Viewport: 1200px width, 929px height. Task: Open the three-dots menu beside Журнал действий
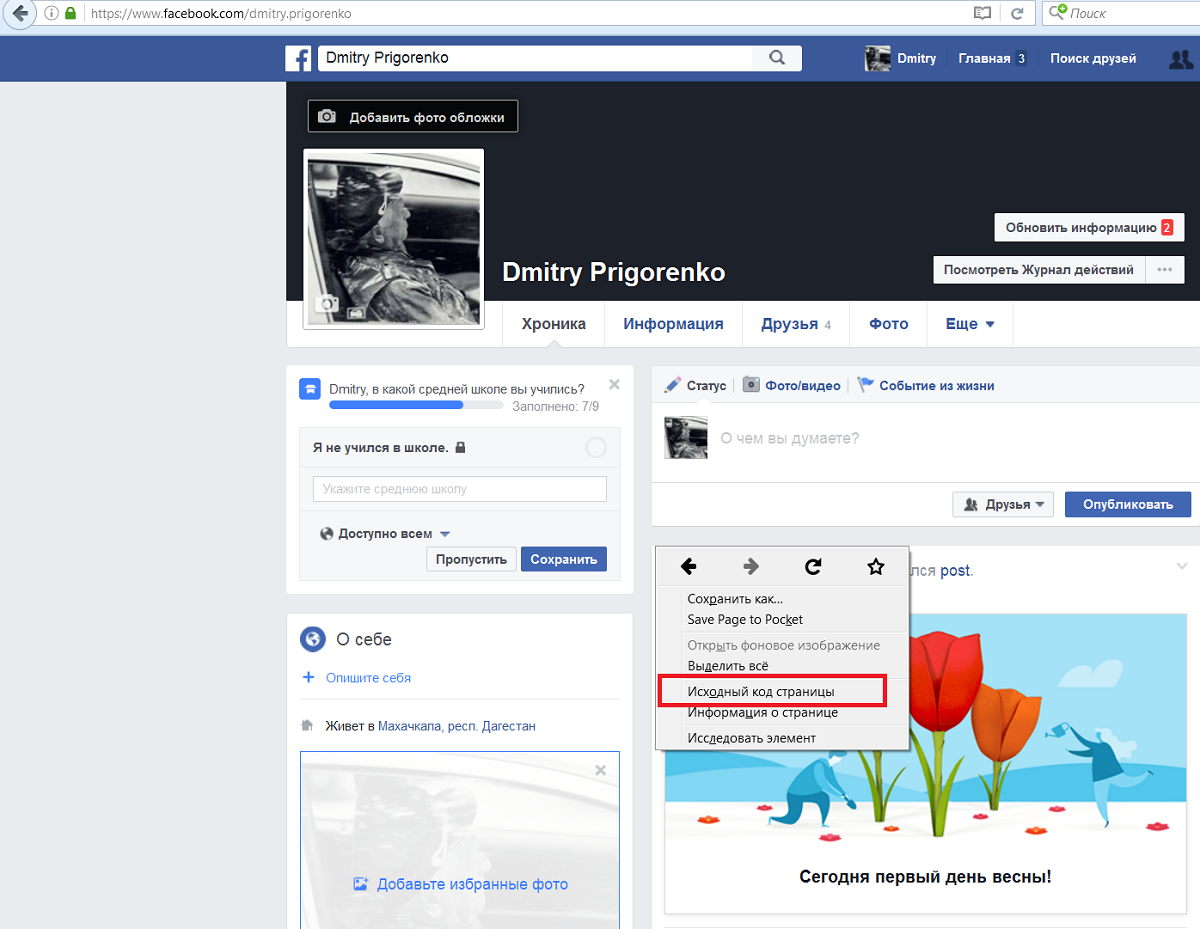(x=1164, y=270)
